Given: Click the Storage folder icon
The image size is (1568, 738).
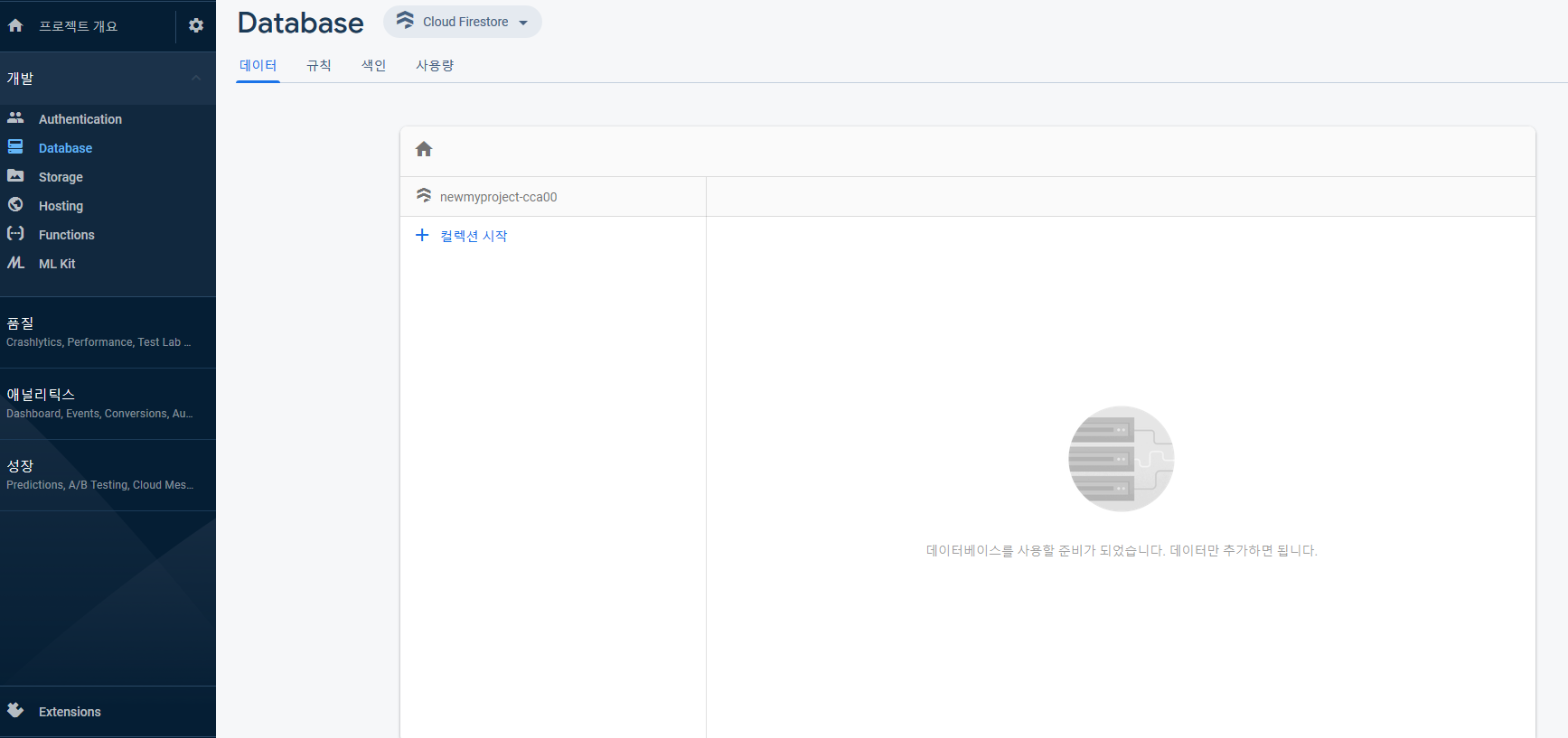Looking at the screenshot, I should pyautogui.click(x=15, y=175).
